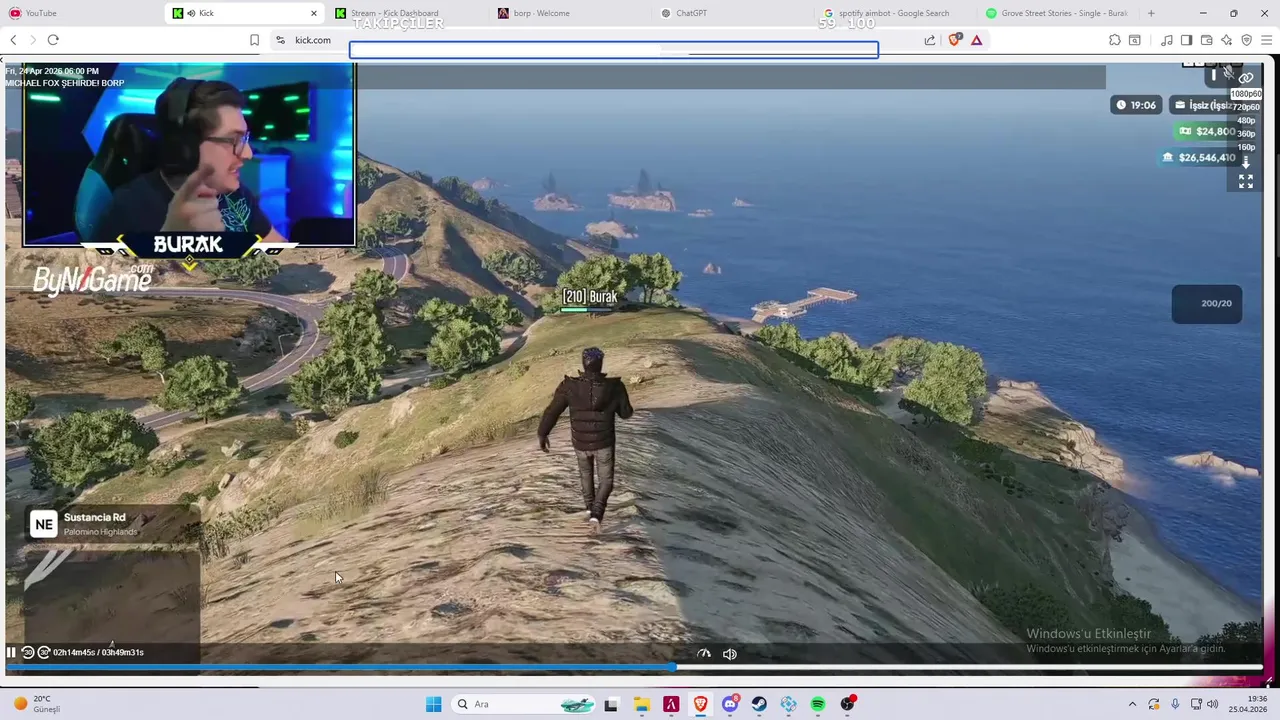This screenshot has height=720, width=1280.
Task: Select 360p video quality
Action: click(1246, 133)
